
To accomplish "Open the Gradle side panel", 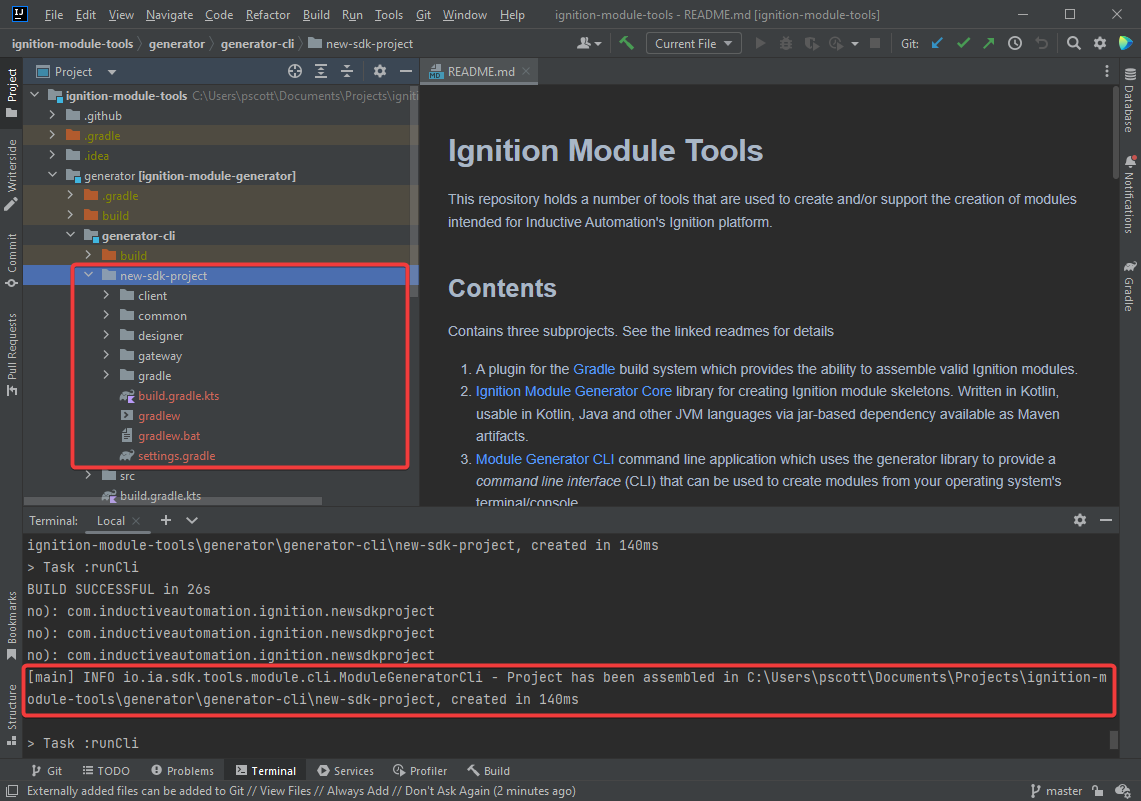I will (x=1129, y=286).
